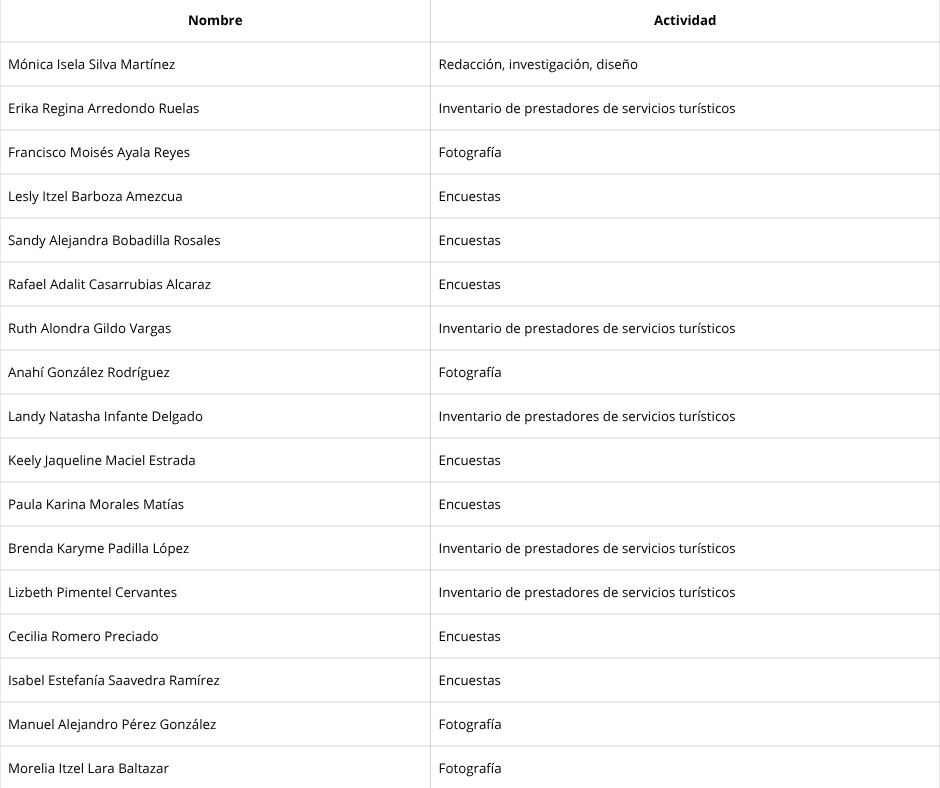The width and height of the screenshot is (940, 788).
Task: Click the Sandy Alejandra Bobadilla Rosales cell
Action: 114,240
